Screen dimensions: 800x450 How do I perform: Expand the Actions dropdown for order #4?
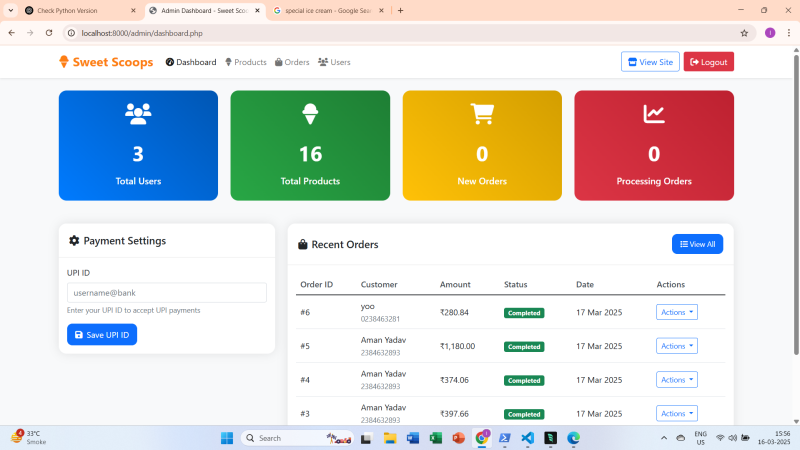point(676,380)
